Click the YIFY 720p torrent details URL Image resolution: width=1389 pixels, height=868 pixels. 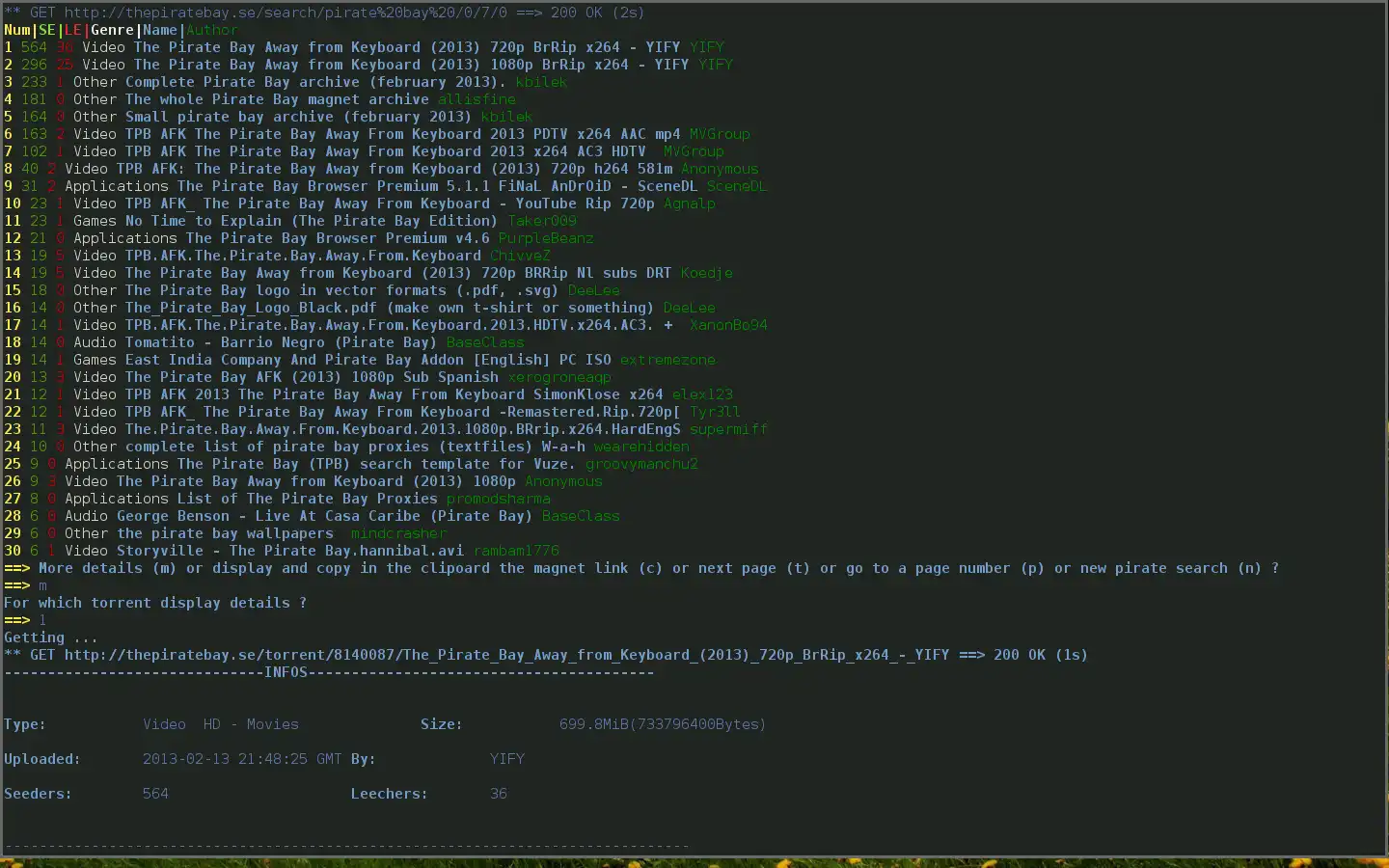[x=507, y=655]
